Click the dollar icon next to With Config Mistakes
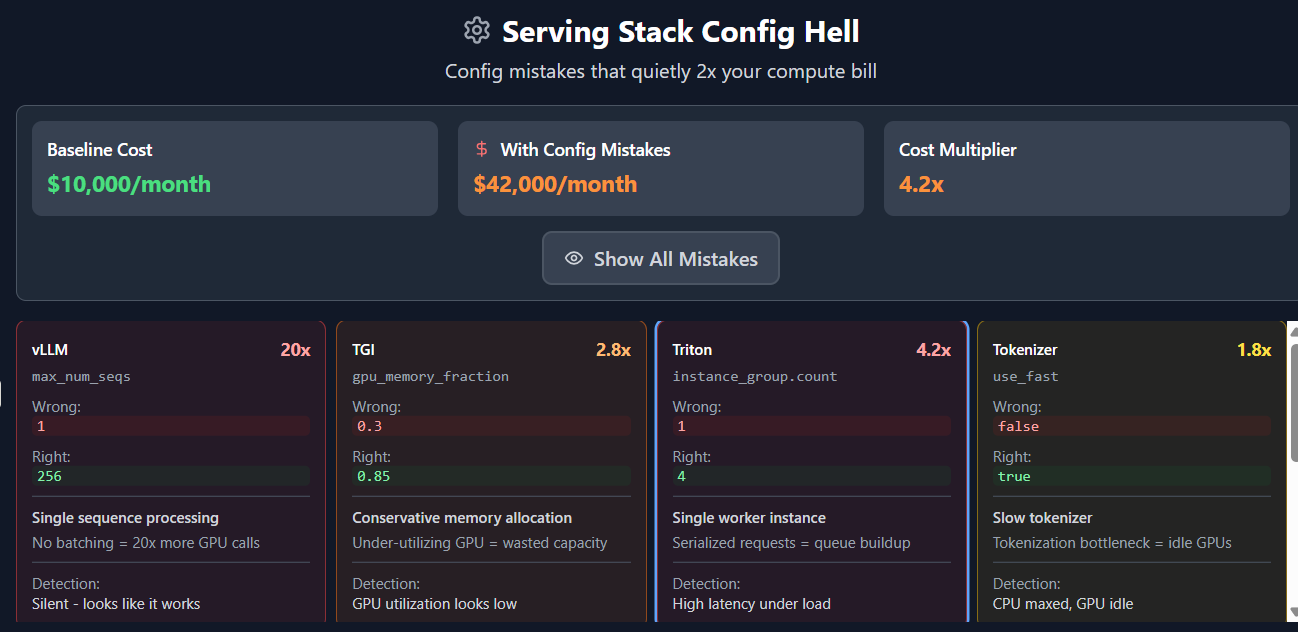The height and width of the screenshot is (632, 1298). [x=481, y=149]
